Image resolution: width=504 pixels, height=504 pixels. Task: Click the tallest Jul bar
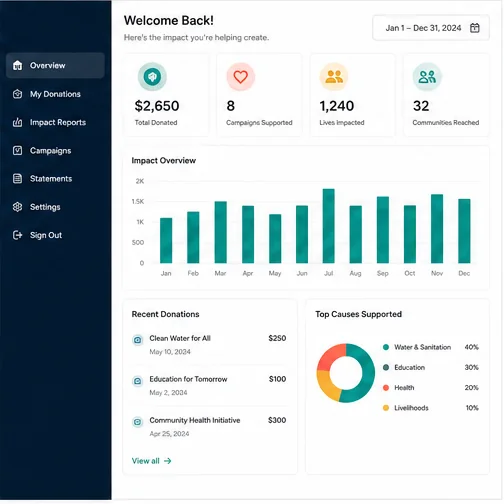(x=329, y=226)
